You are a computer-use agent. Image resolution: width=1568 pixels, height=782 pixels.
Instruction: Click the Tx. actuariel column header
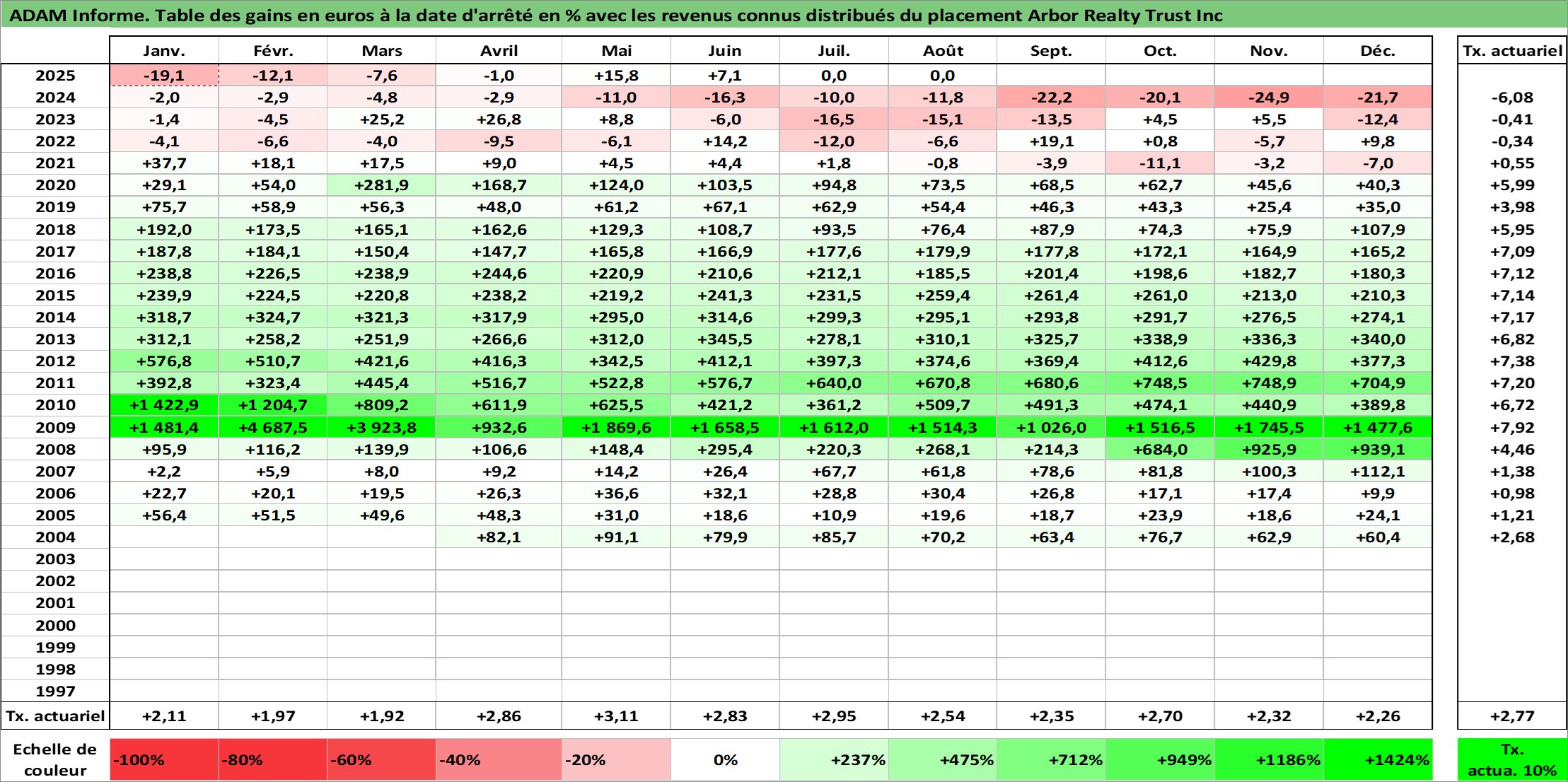[x=1512, y=50]
